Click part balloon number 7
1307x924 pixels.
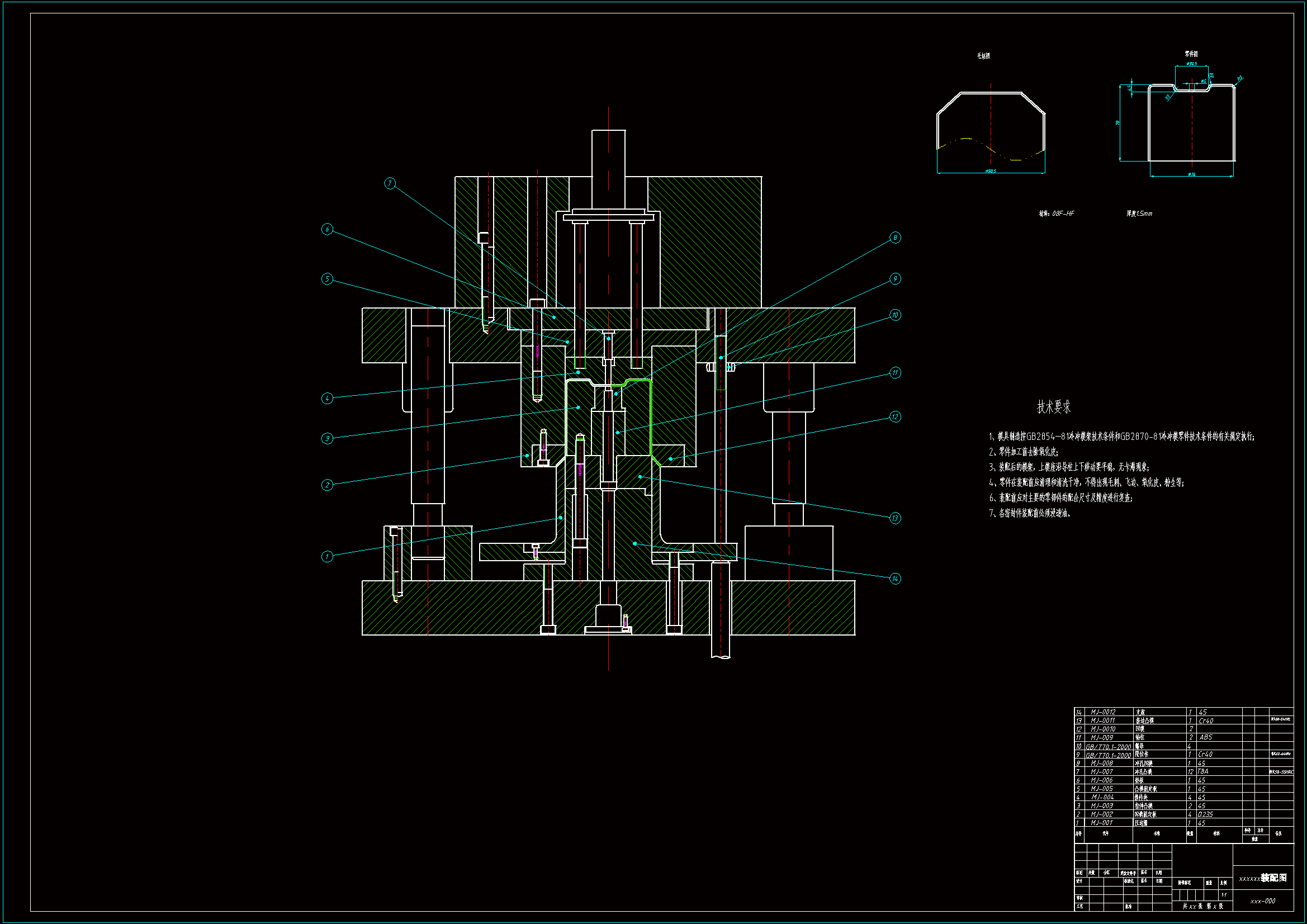pos(390,183)
